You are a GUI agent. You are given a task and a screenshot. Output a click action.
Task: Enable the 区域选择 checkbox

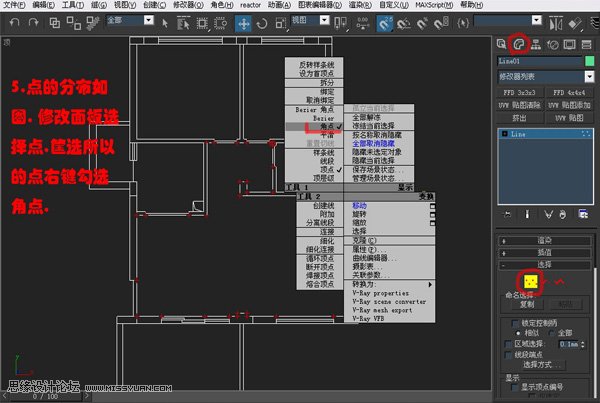pos(506,345)
